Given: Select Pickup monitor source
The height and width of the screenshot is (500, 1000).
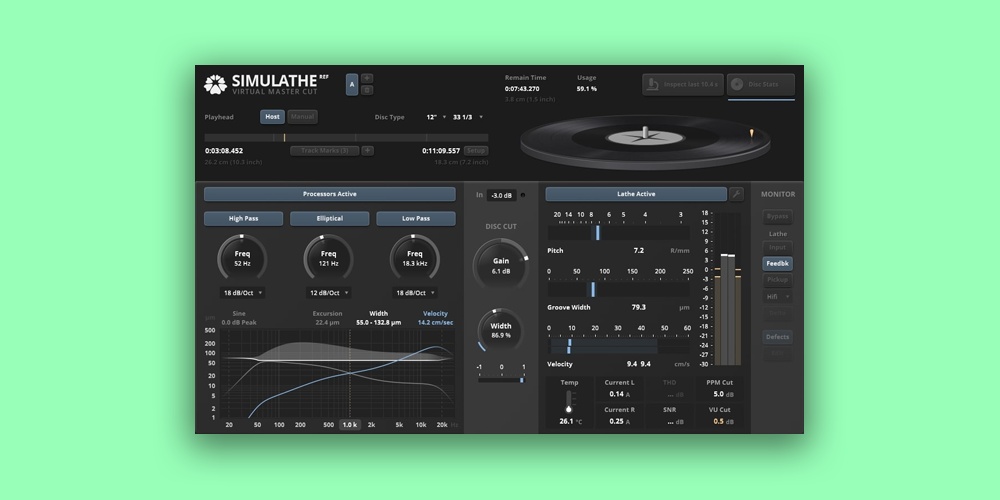Looking at the screenshot, I should tap(777, 279).
